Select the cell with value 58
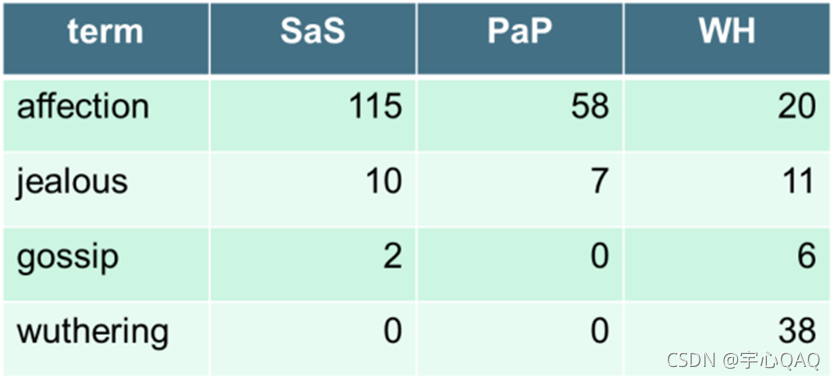835x381 pixels. point(520,115)
